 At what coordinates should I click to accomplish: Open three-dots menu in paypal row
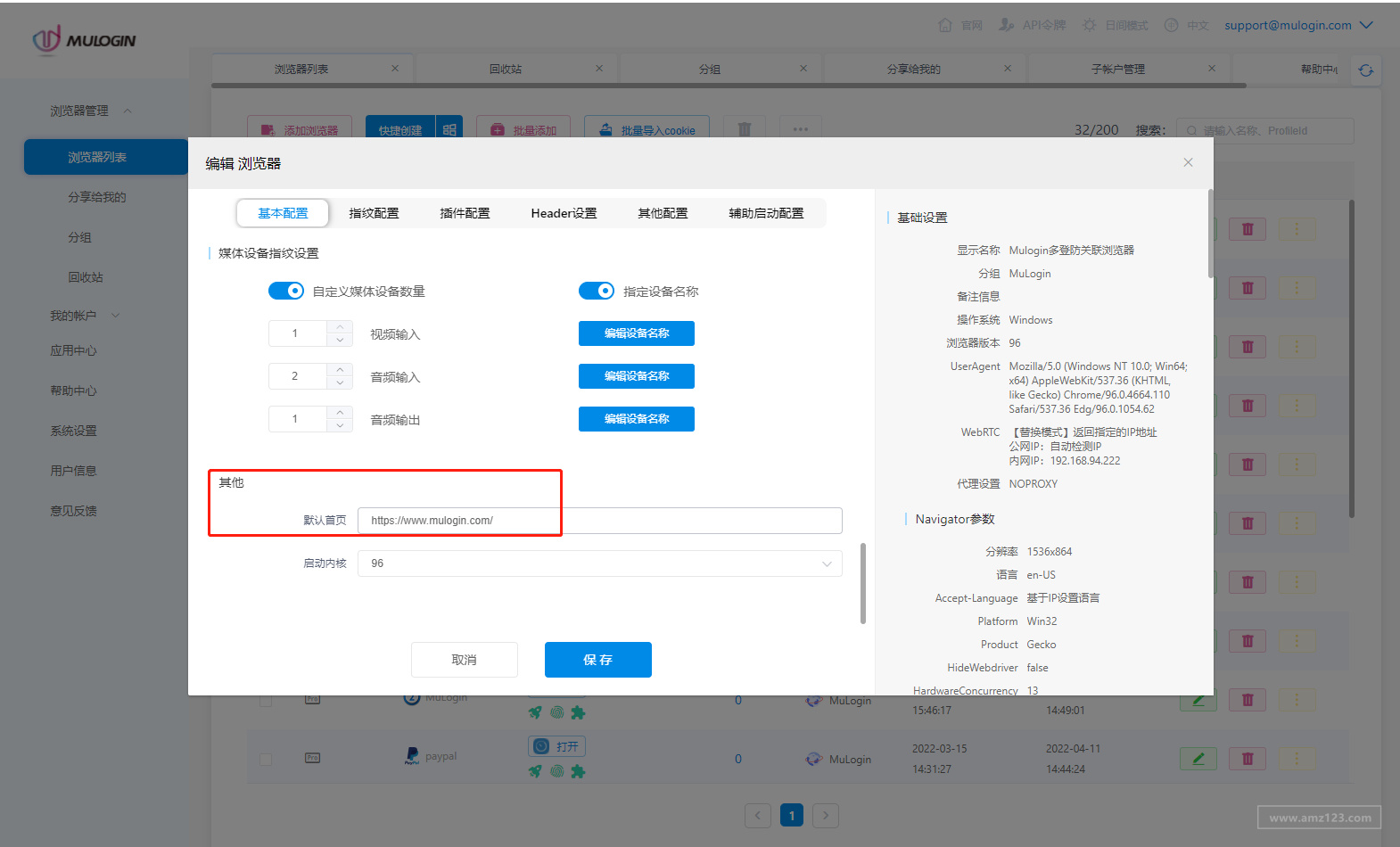pyautogui.click(x=1297, y=759)
